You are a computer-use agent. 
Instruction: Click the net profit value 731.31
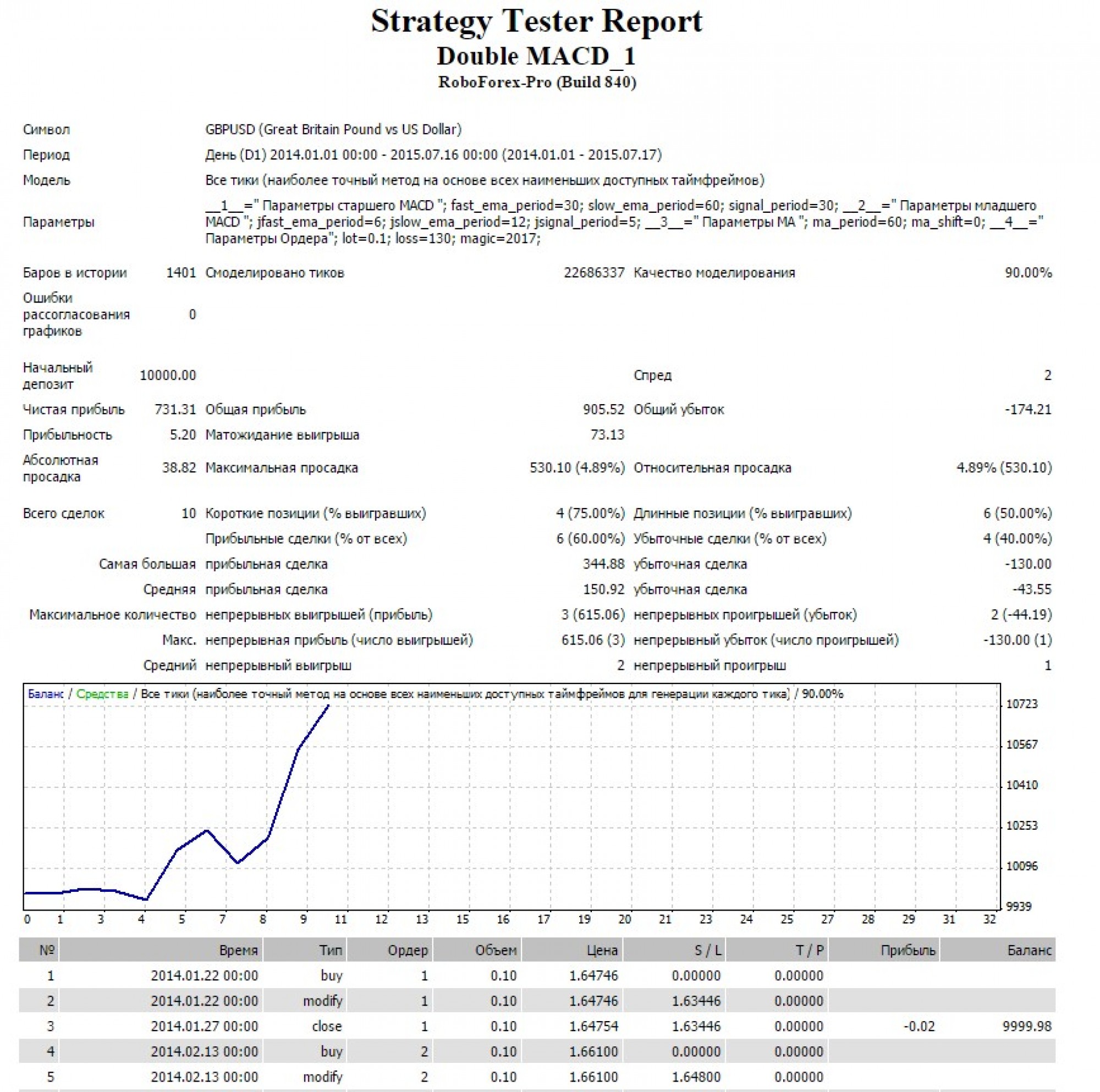tap(175, 409)
